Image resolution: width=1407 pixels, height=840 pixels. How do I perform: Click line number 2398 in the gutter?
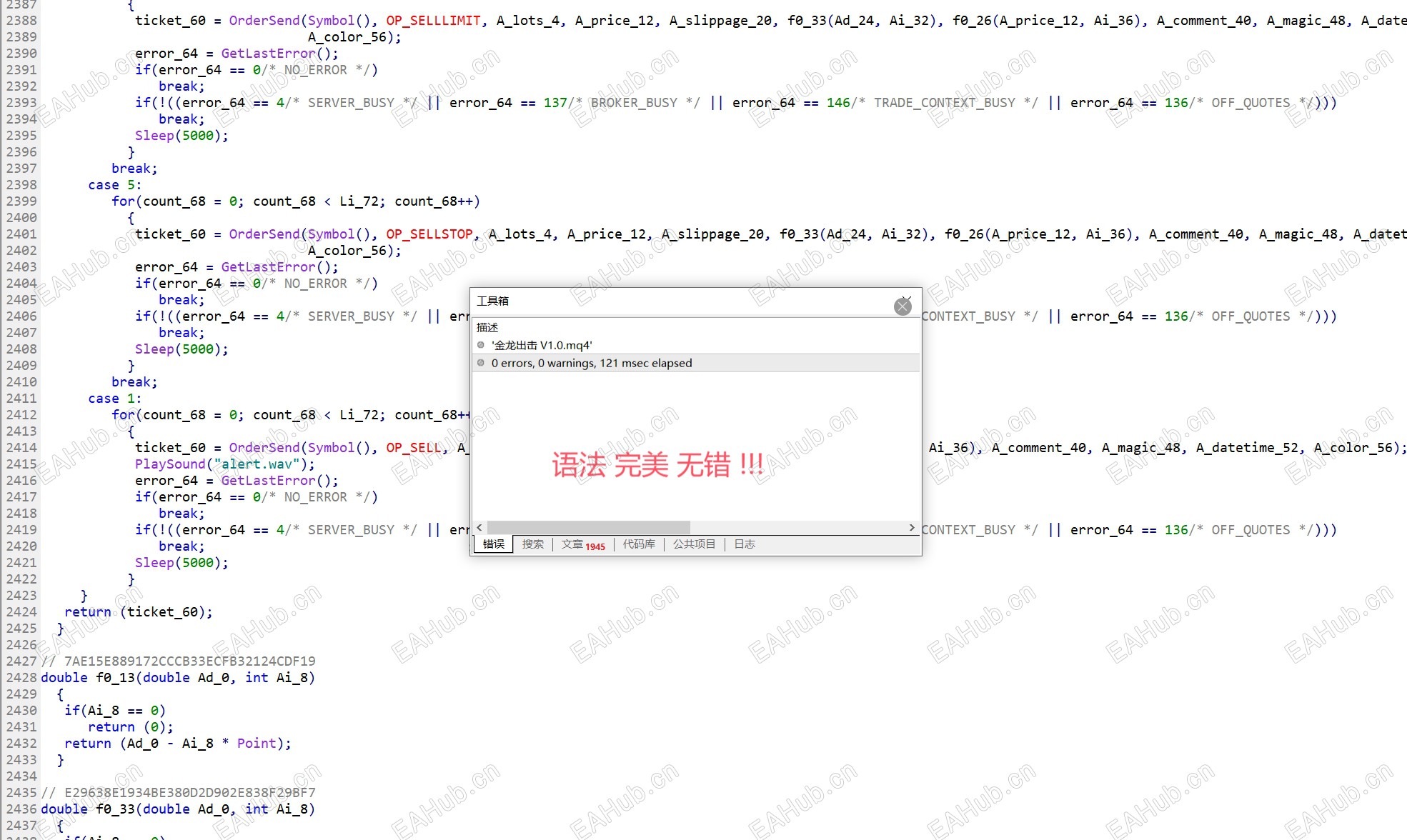pos(21,185)
